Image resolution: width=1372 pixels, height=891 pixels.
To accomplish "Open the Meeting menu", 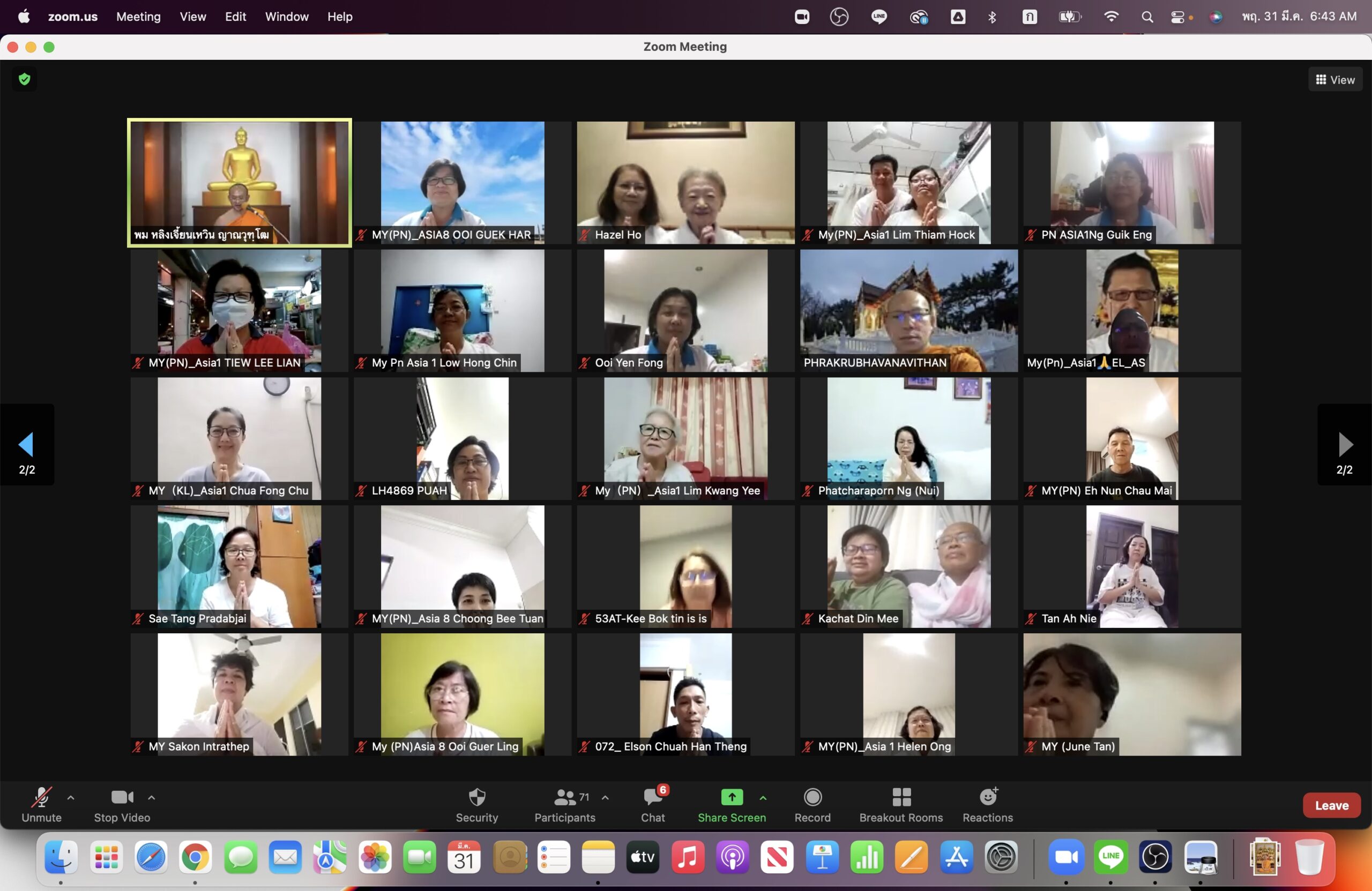I will click(x=138, y=17).
